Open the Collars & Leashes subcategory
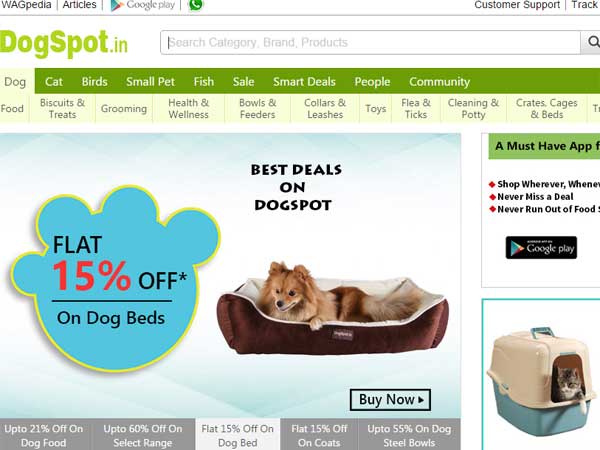 325,109
